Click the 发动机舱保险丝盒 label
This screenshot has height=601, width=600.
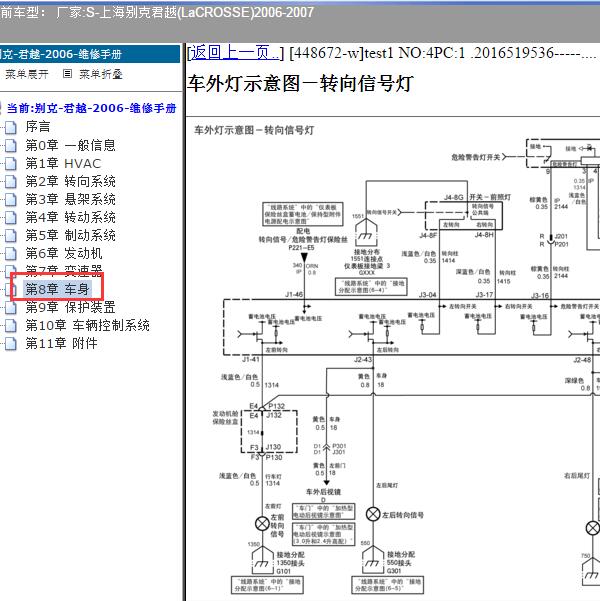pos(225,417)
